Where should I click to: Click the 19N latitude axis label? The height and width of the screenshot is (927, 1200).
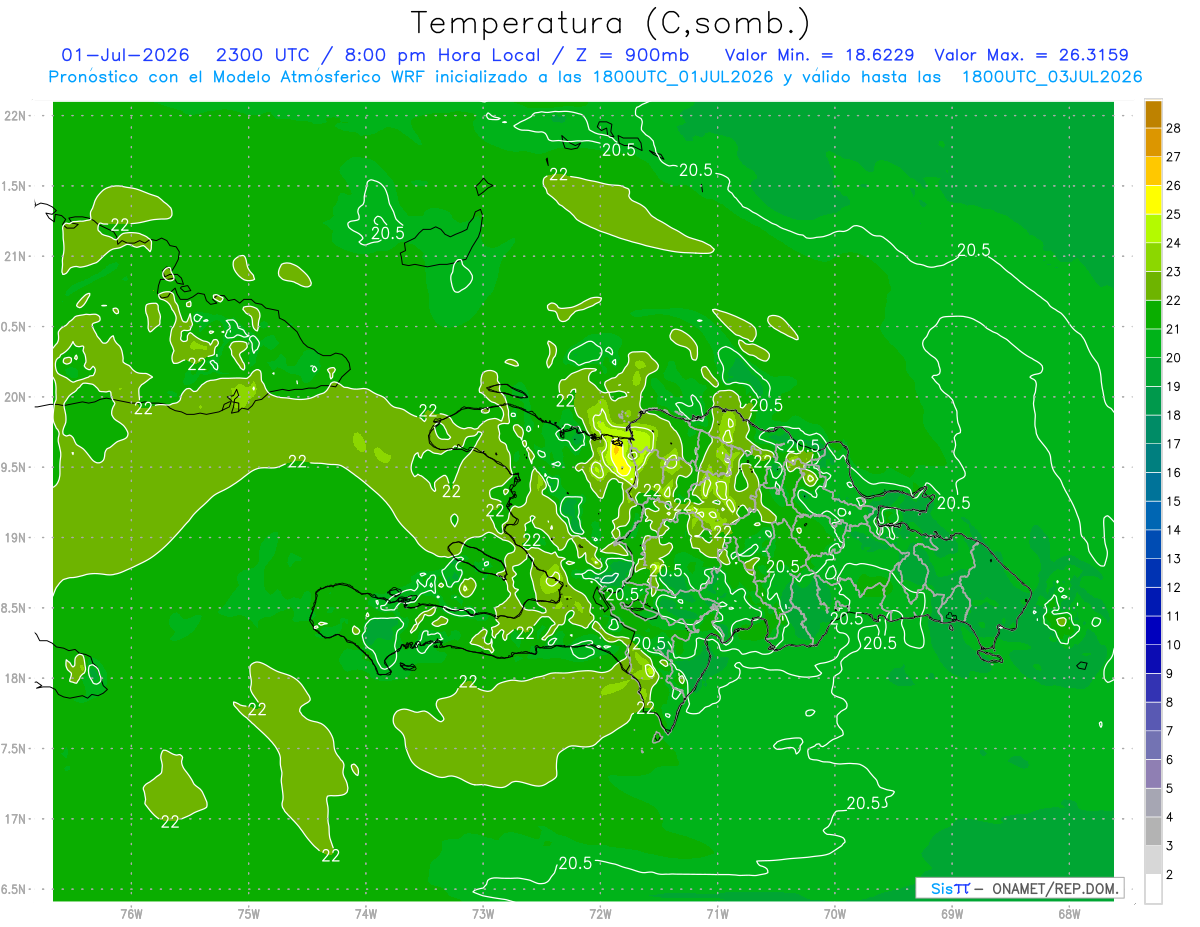click(x=17, y=537)
